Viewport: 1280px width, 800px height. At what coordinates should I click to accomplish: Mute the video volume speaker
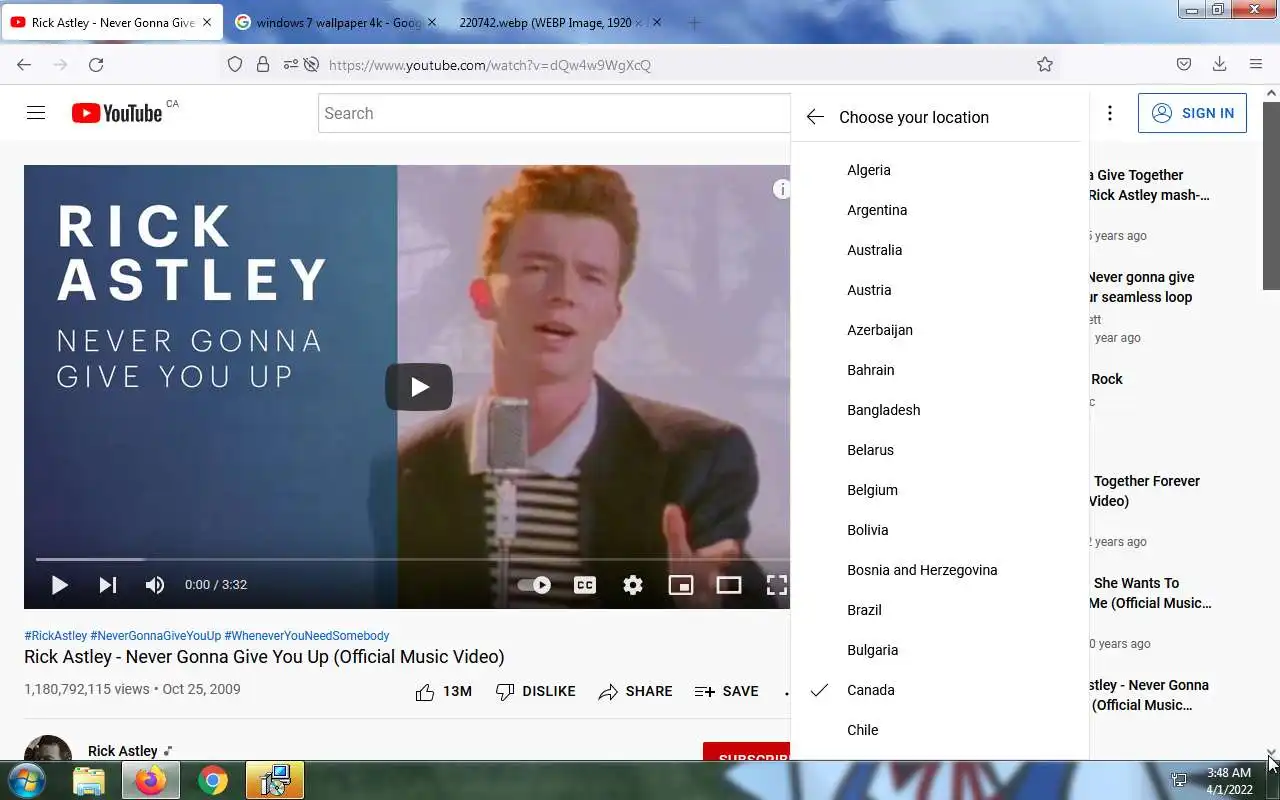click(155, 585)
